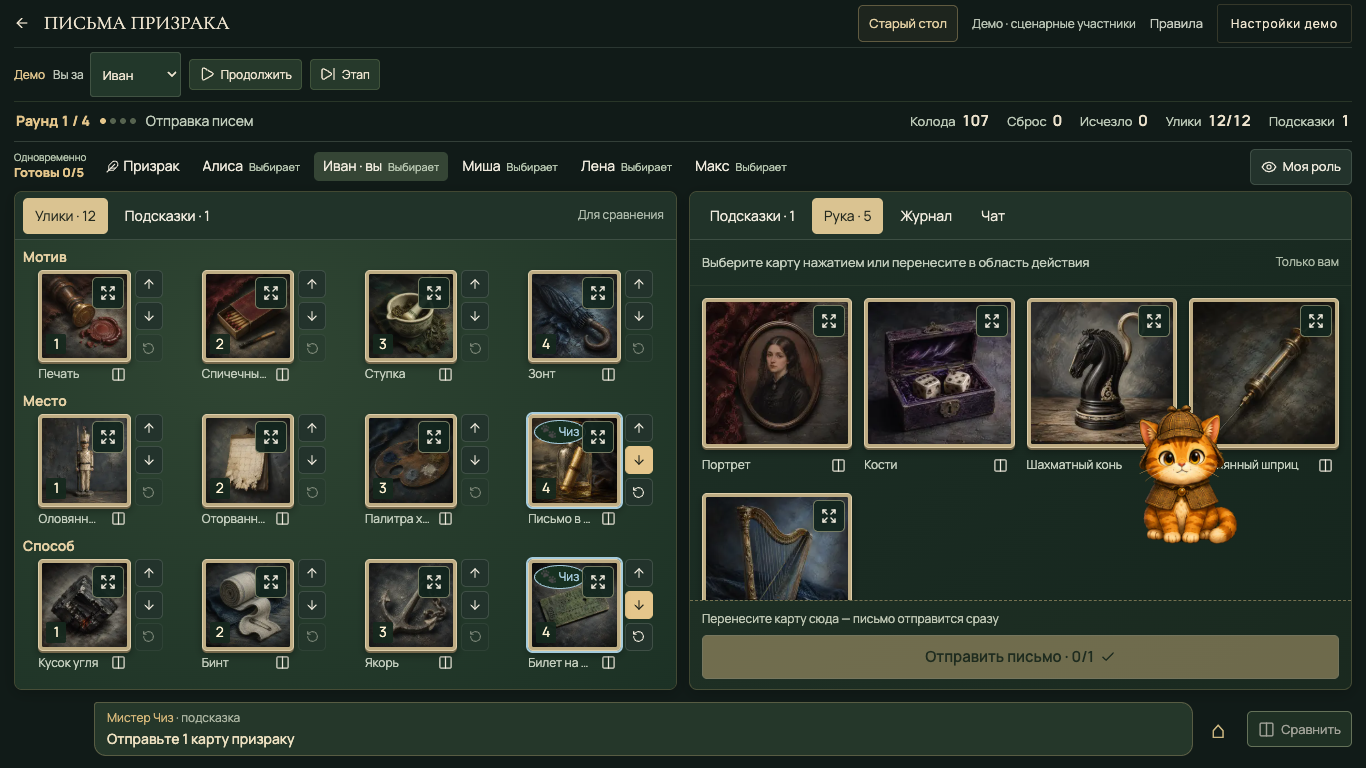Select the Призрак participant
This screenshot has width=1366, height=768.
click(x=143, y=166)
